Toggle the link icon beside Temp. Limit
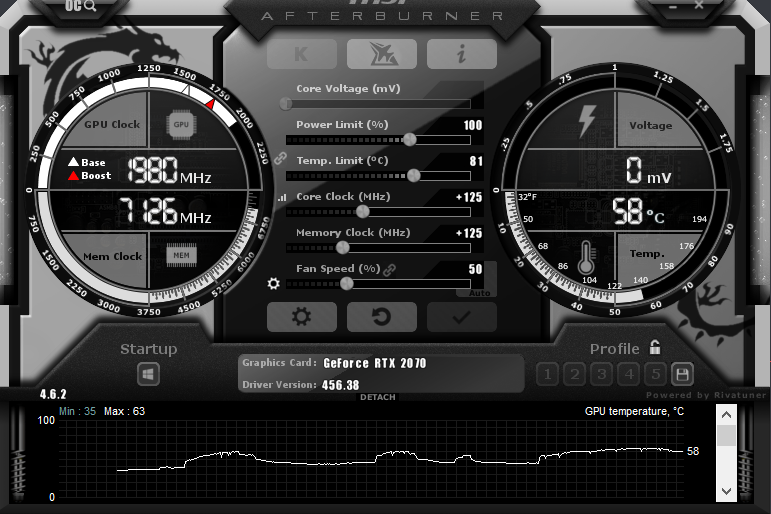 (x=280, y=158)
